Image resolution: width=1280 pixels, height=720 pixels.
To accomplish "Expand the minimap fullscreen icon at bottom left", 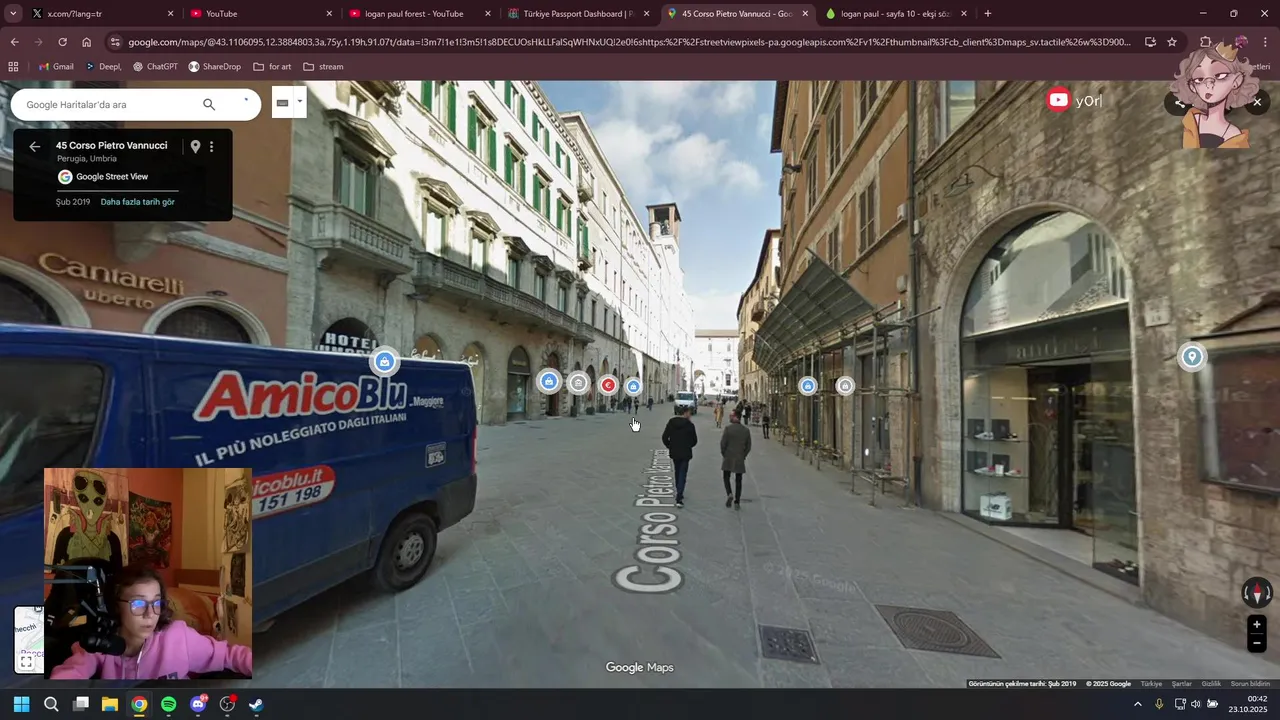I will (27, 662).
